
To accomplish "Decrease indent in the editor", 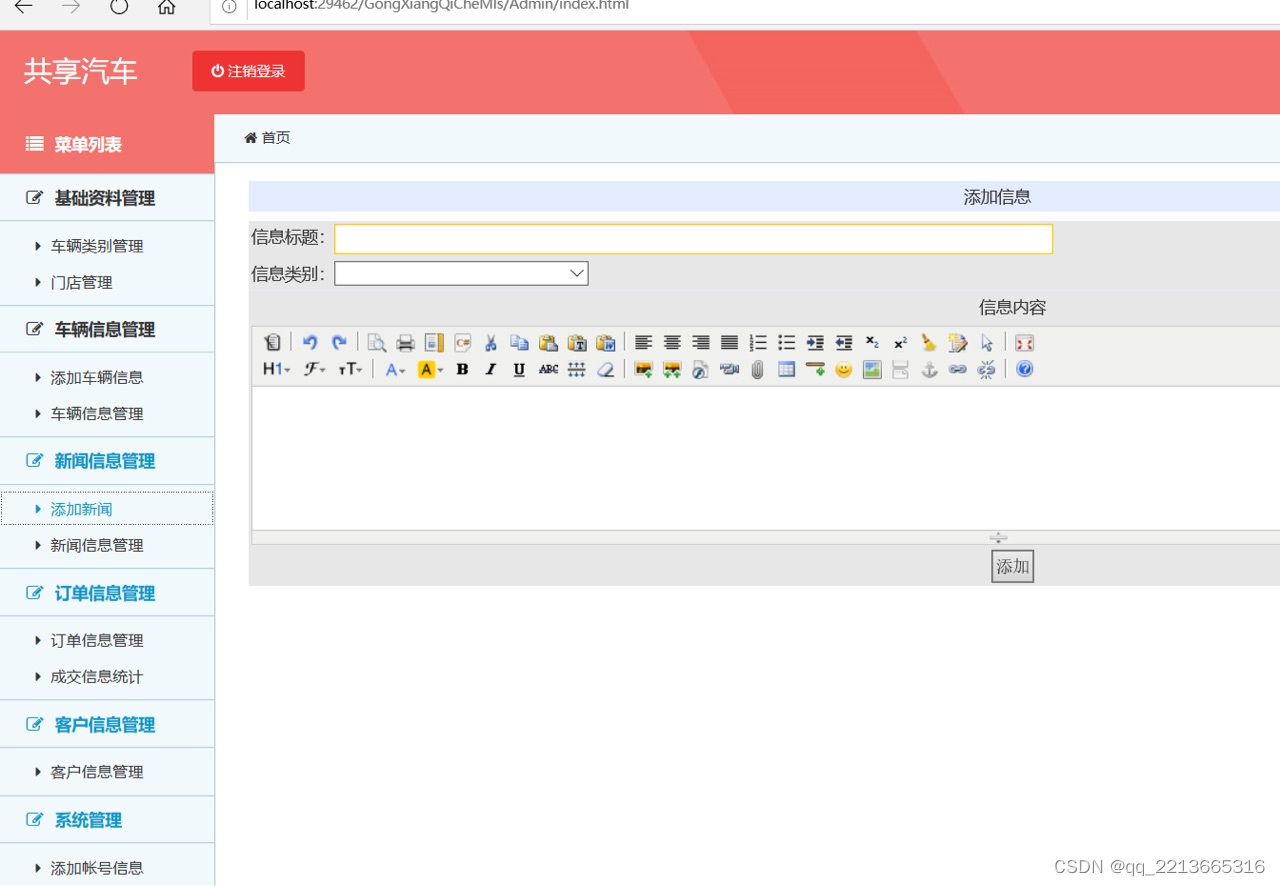I will [844, 343].
